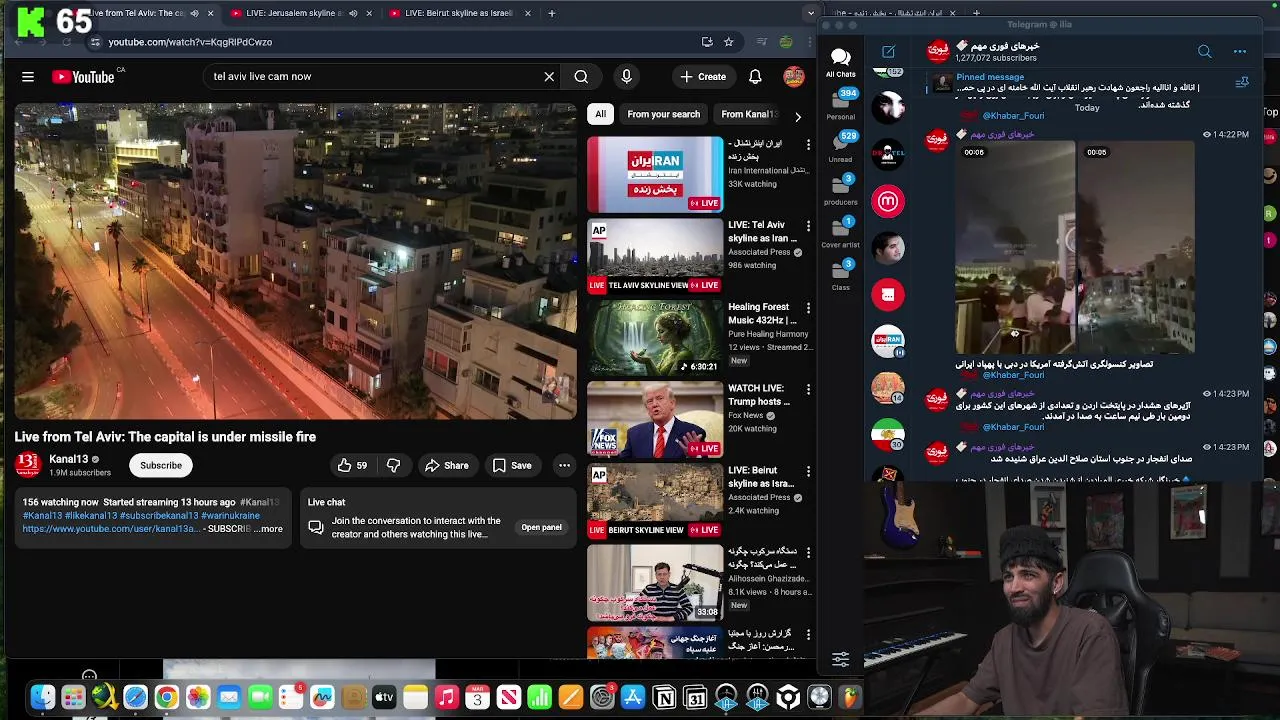Save the video to a playlist

[x=512, y=465]
